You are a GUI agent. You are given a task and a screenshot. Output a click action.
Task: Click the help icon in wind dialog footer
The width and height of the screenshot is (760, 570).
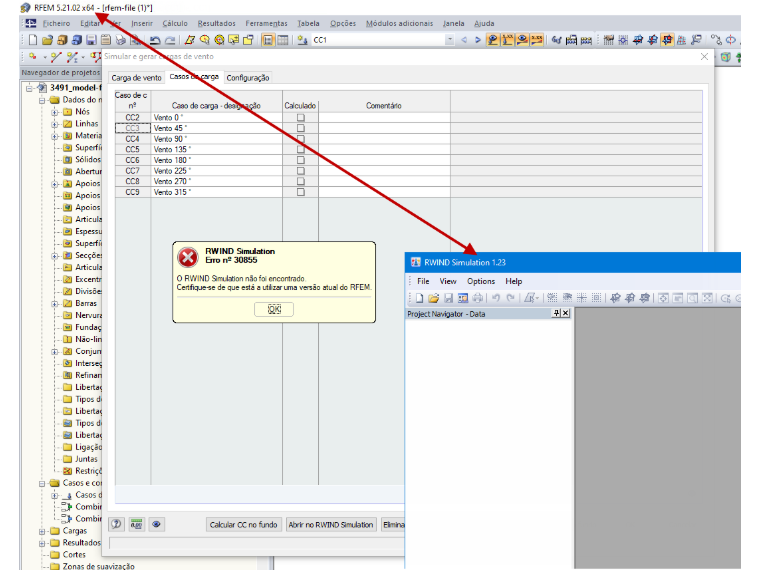[116, 524]
